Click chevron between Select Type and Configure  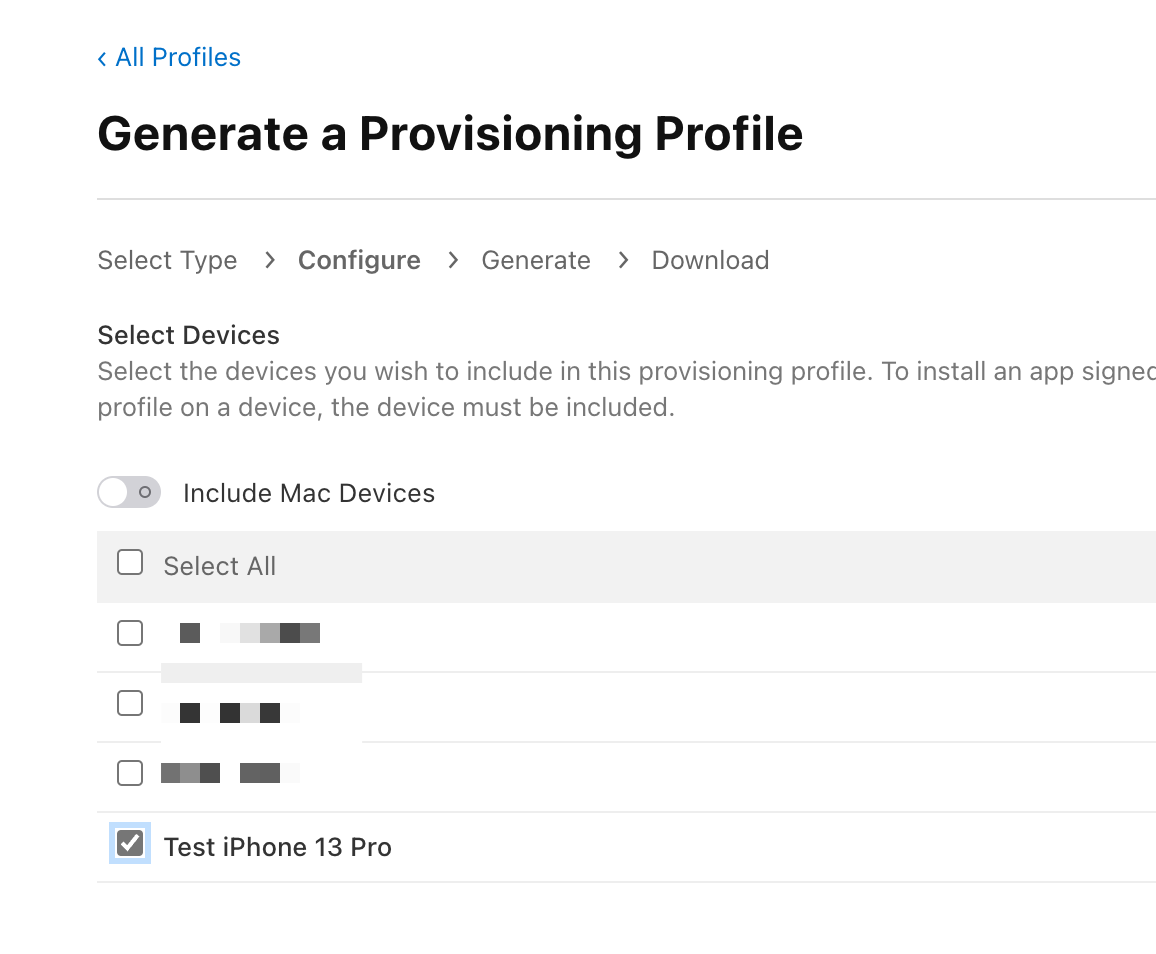(x=269, y=261)
